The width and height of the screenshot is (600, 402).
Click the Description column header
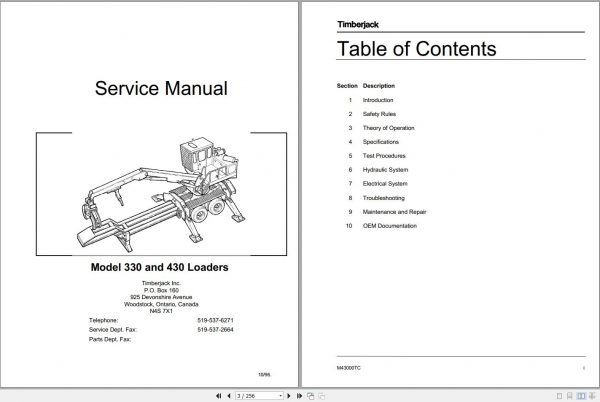click(379, 86)
